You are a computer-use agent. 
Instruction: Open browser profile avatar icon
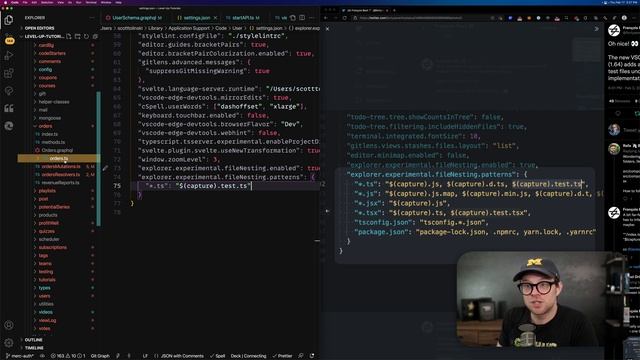(x=624, y=18)
